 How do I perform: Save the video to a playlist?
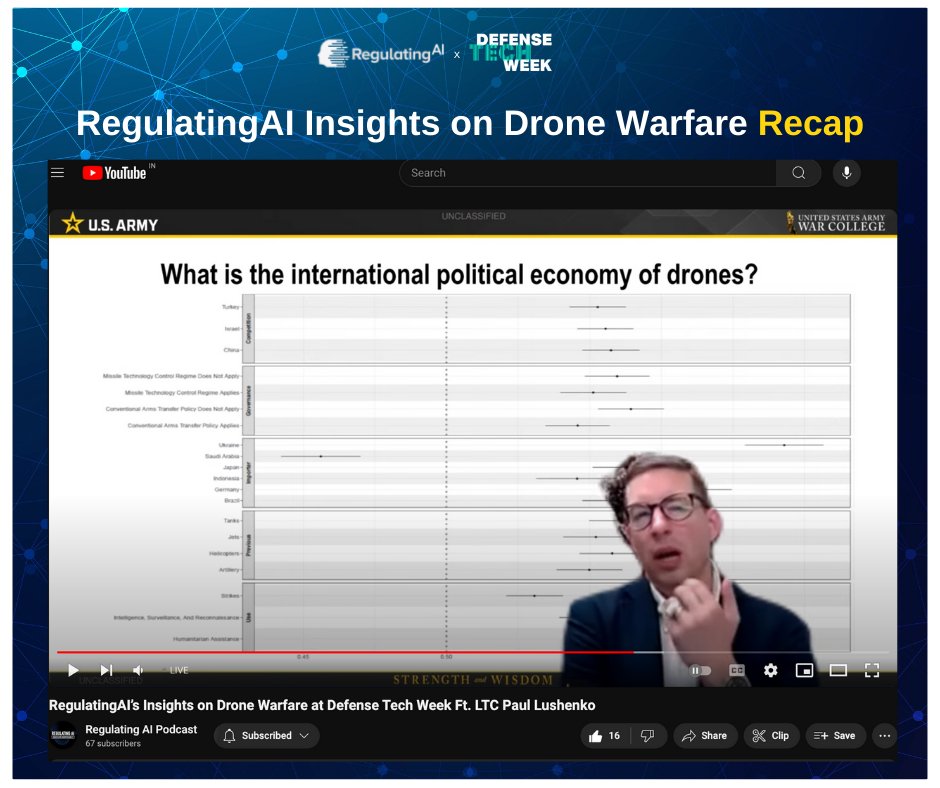(x=835, y=736)
